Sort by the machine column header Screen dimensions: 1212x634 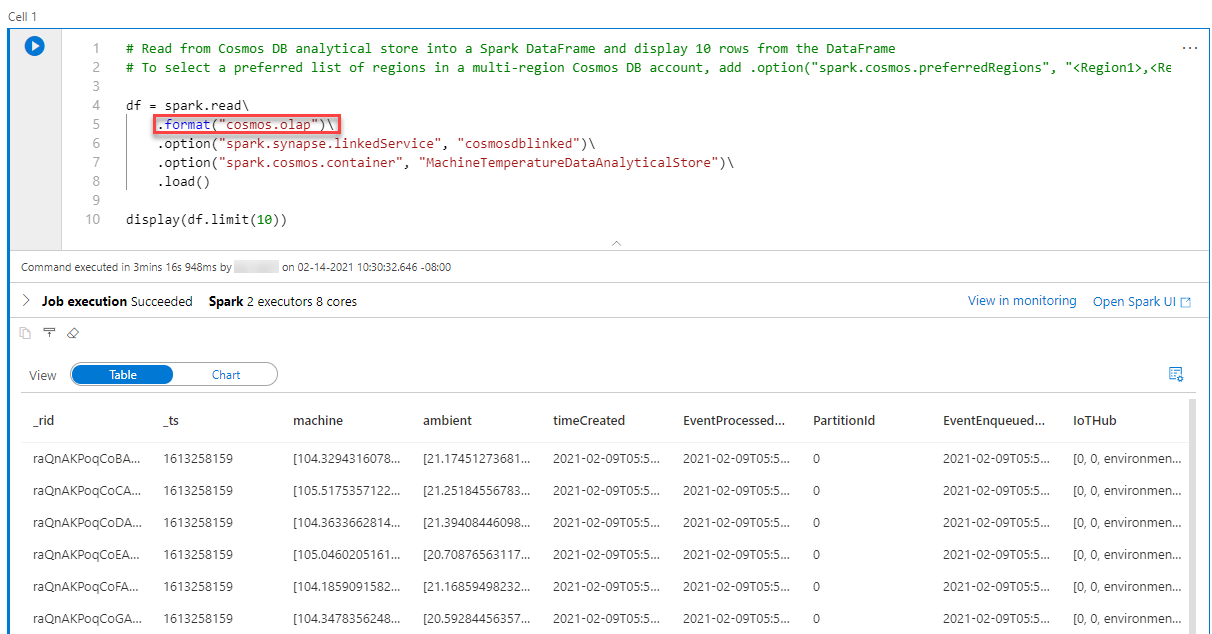(318, 420)
